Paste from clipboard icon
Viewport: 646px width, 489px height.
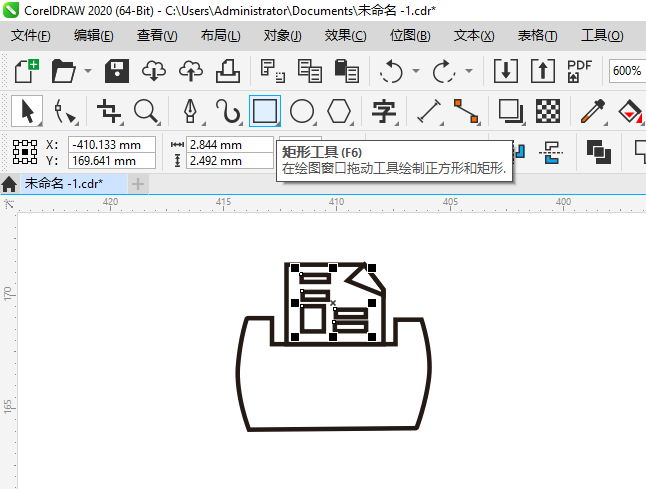click(346, 71)
